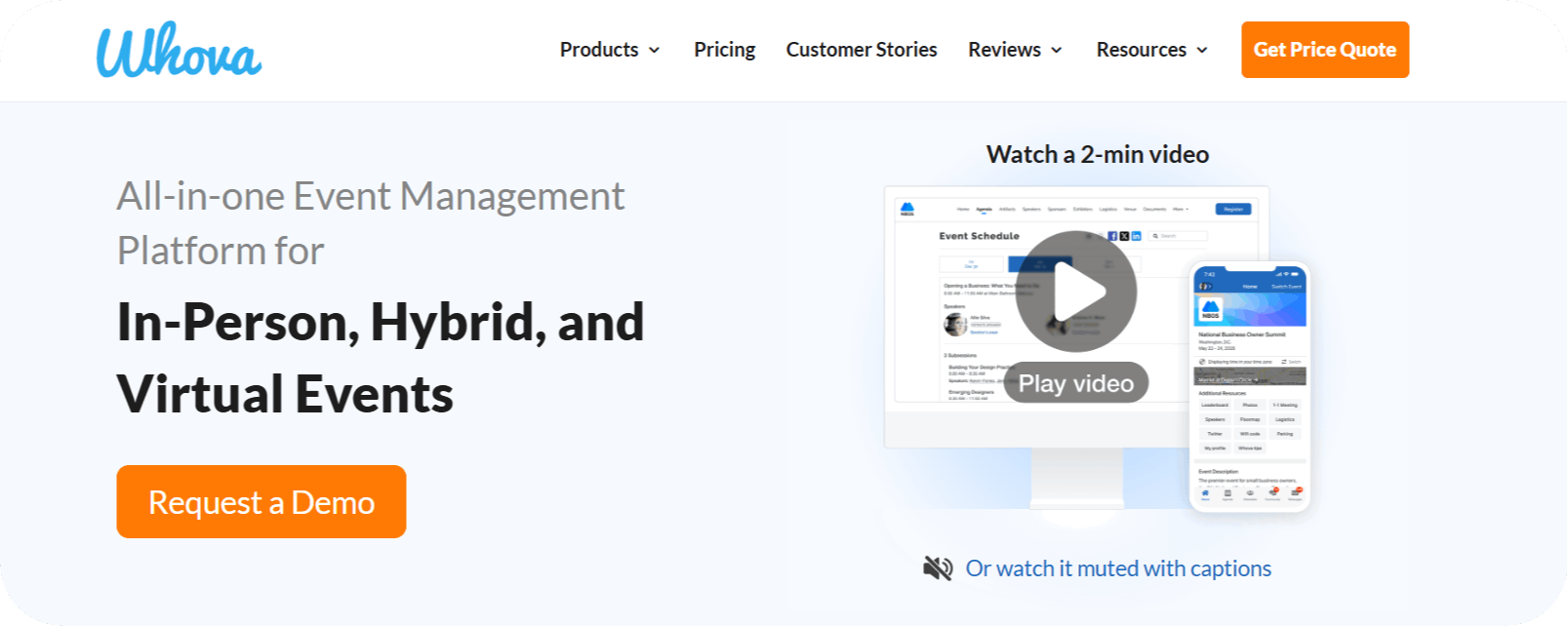The width and height of the screenshot is (1568, 626).
Task: Click the Get Price Quote button
Action: click(x=1325, y=50)
